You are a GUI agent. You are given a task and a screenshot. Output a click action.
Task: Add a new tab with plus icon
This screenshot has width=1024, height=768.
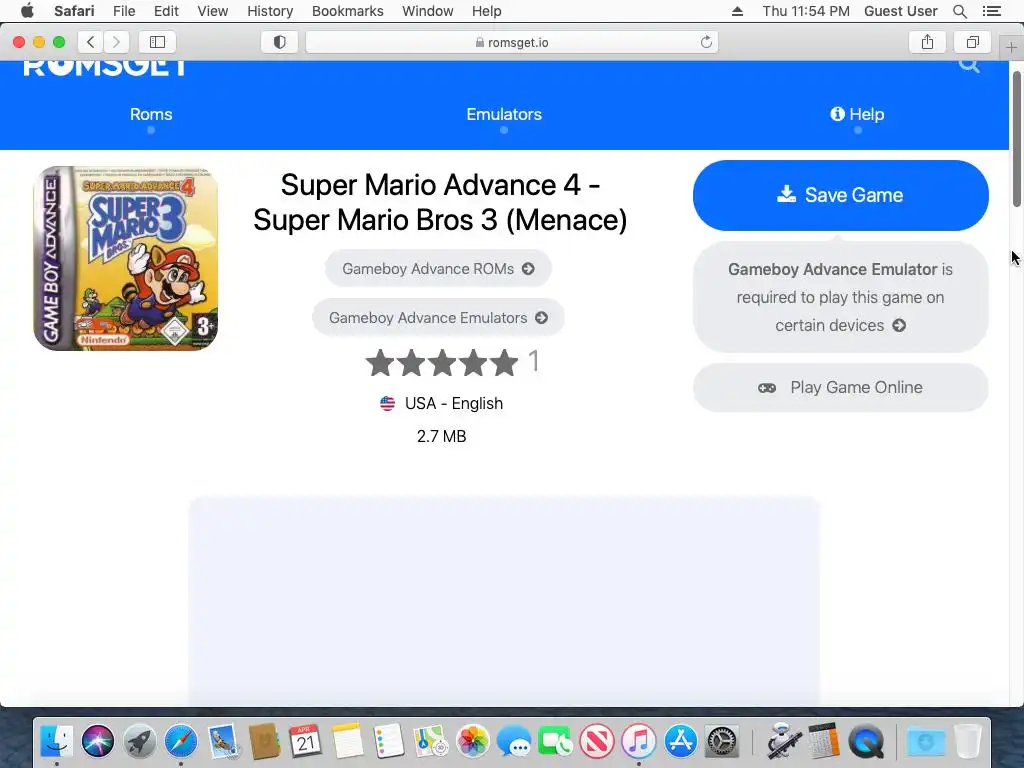[x=1012, y=47]
